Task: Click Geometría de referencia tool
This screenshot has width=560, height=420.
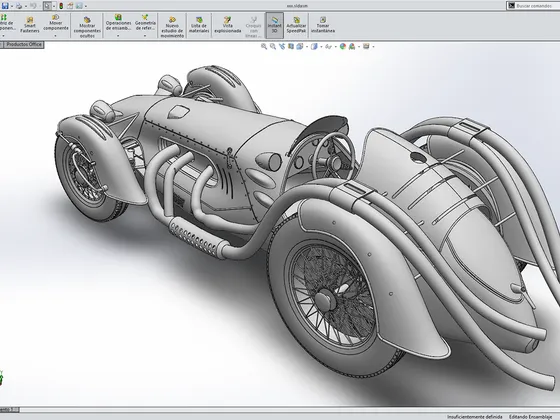Action: pos(145,22)
